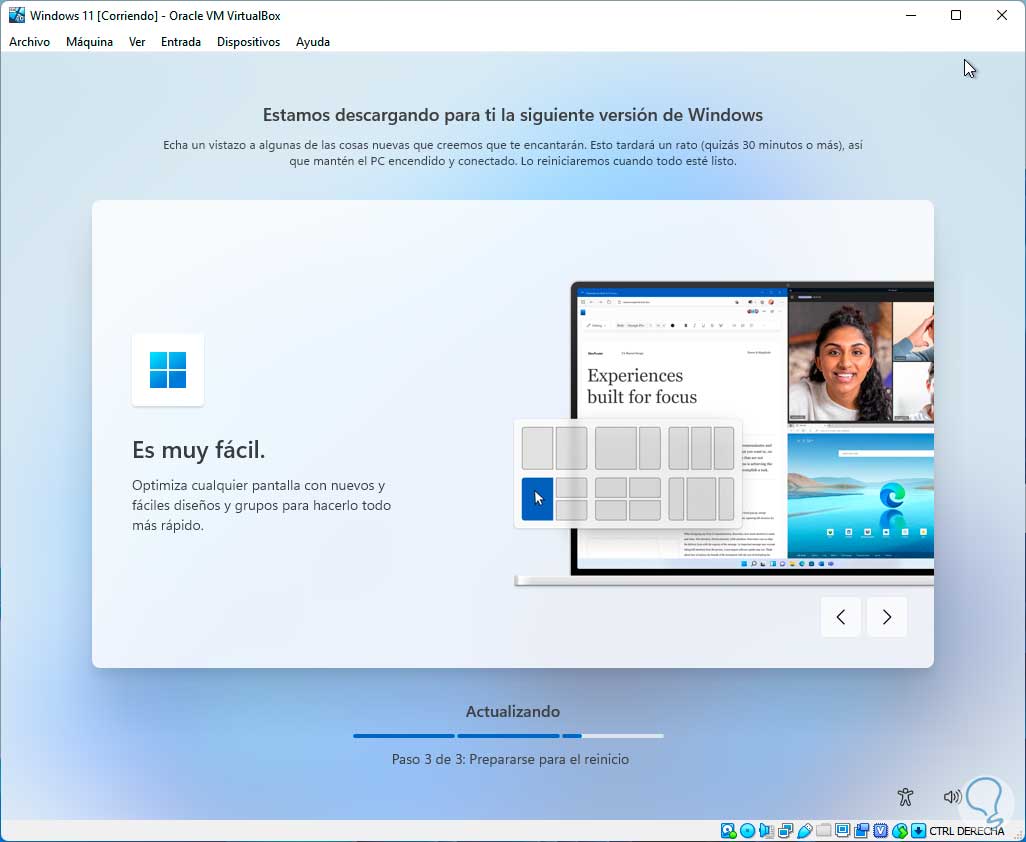Minimize the VirtualBox window

[911, 15]
